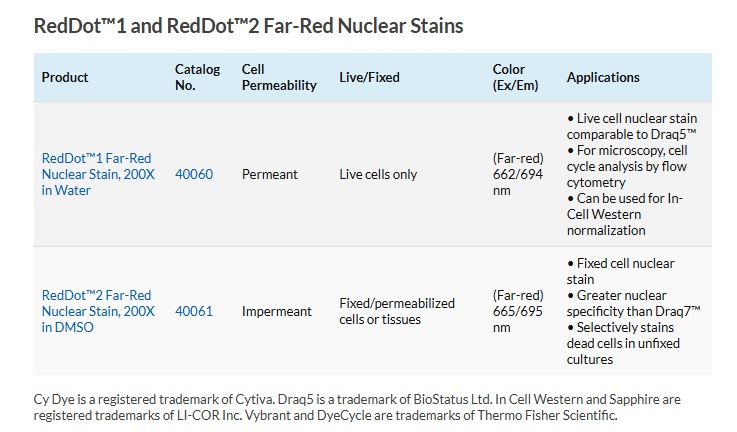Click the Live/Fixed column header

click(x=369, y=77)
